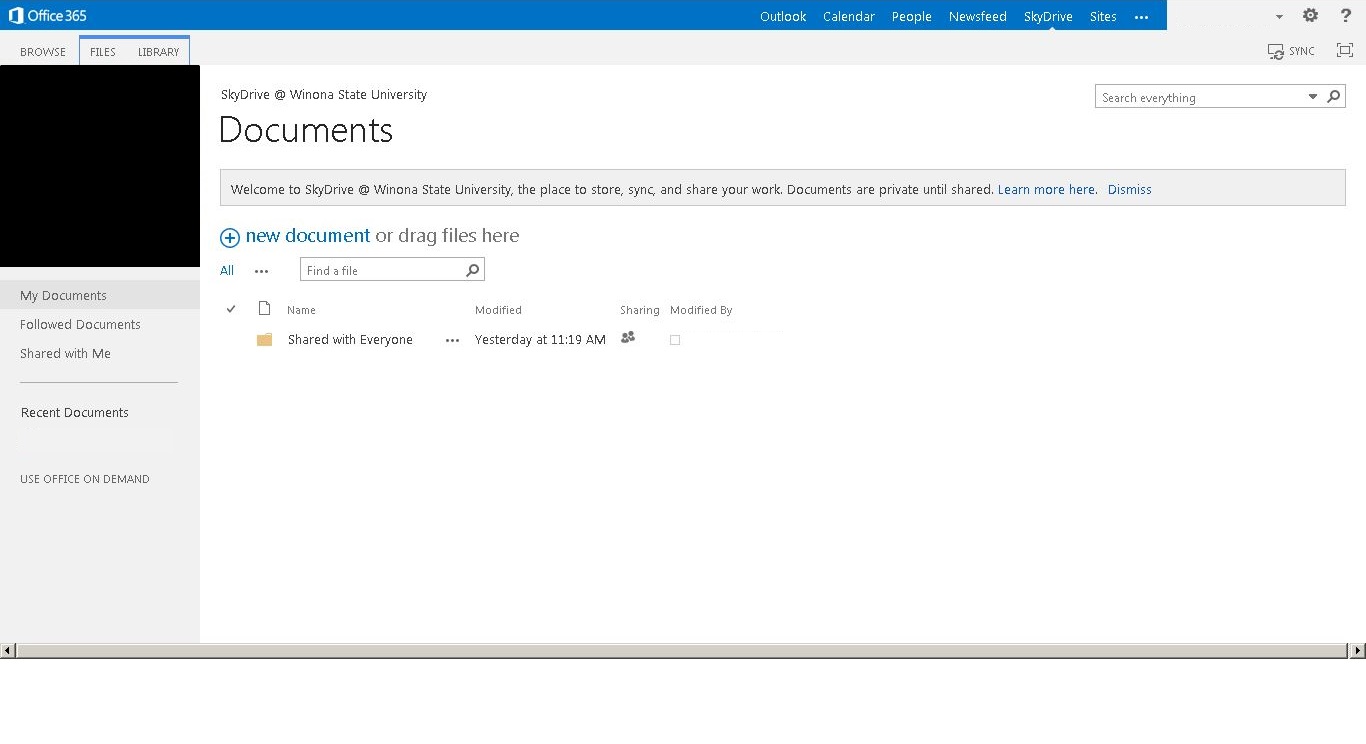
Task: Switch to the Library ribbon tab
Action: [x=159, y=52]
